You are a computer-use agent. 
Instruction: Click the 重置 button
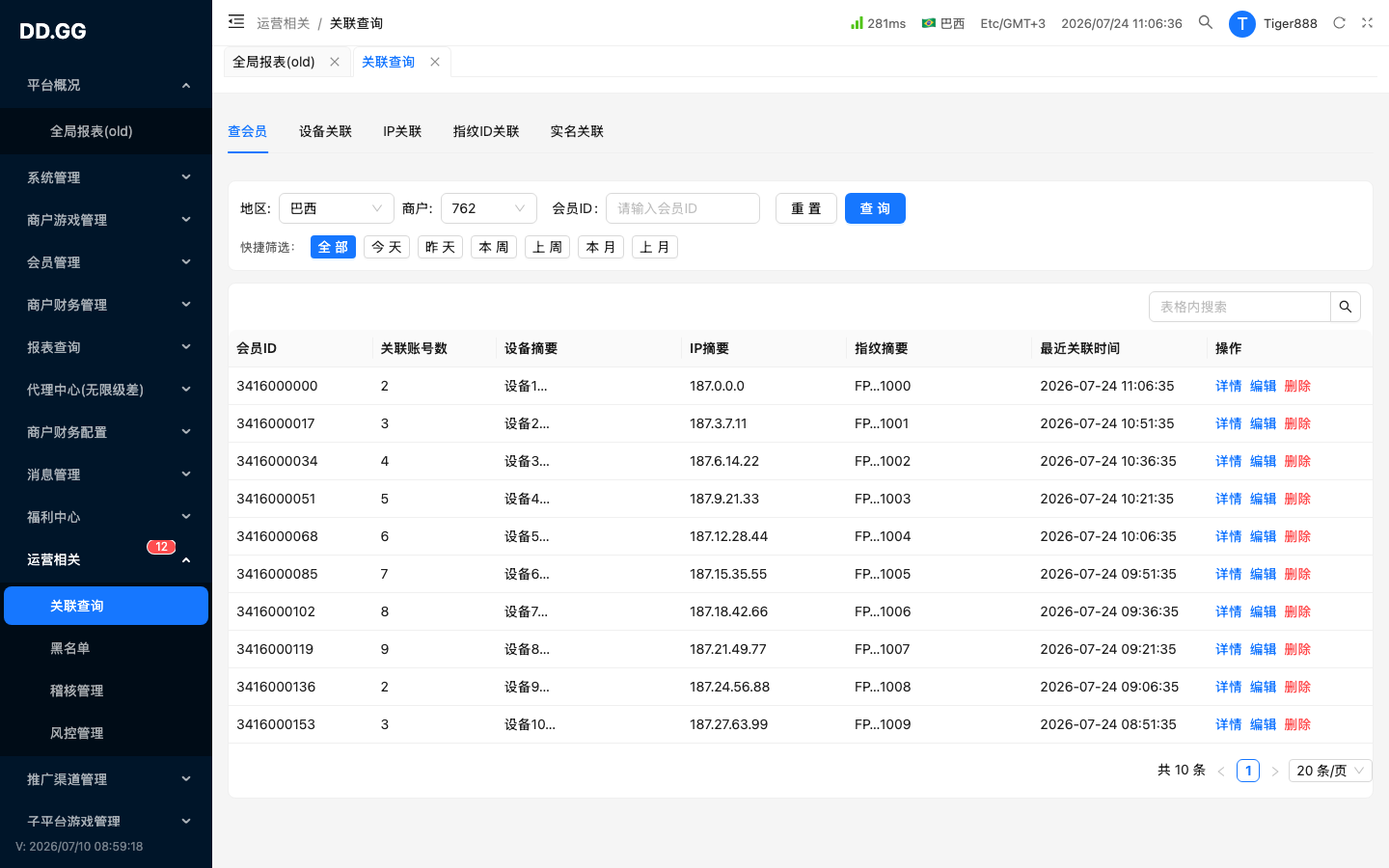(x=806, y=208)
